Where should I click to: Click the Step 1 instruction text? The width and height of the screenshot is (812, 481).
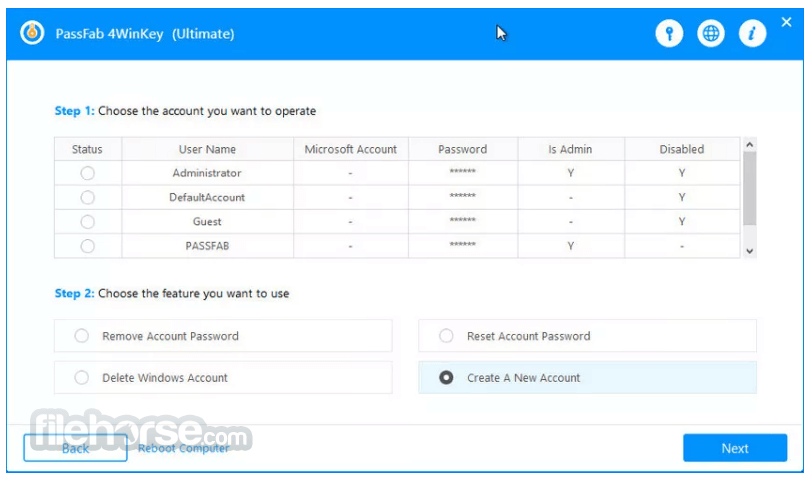185,111
